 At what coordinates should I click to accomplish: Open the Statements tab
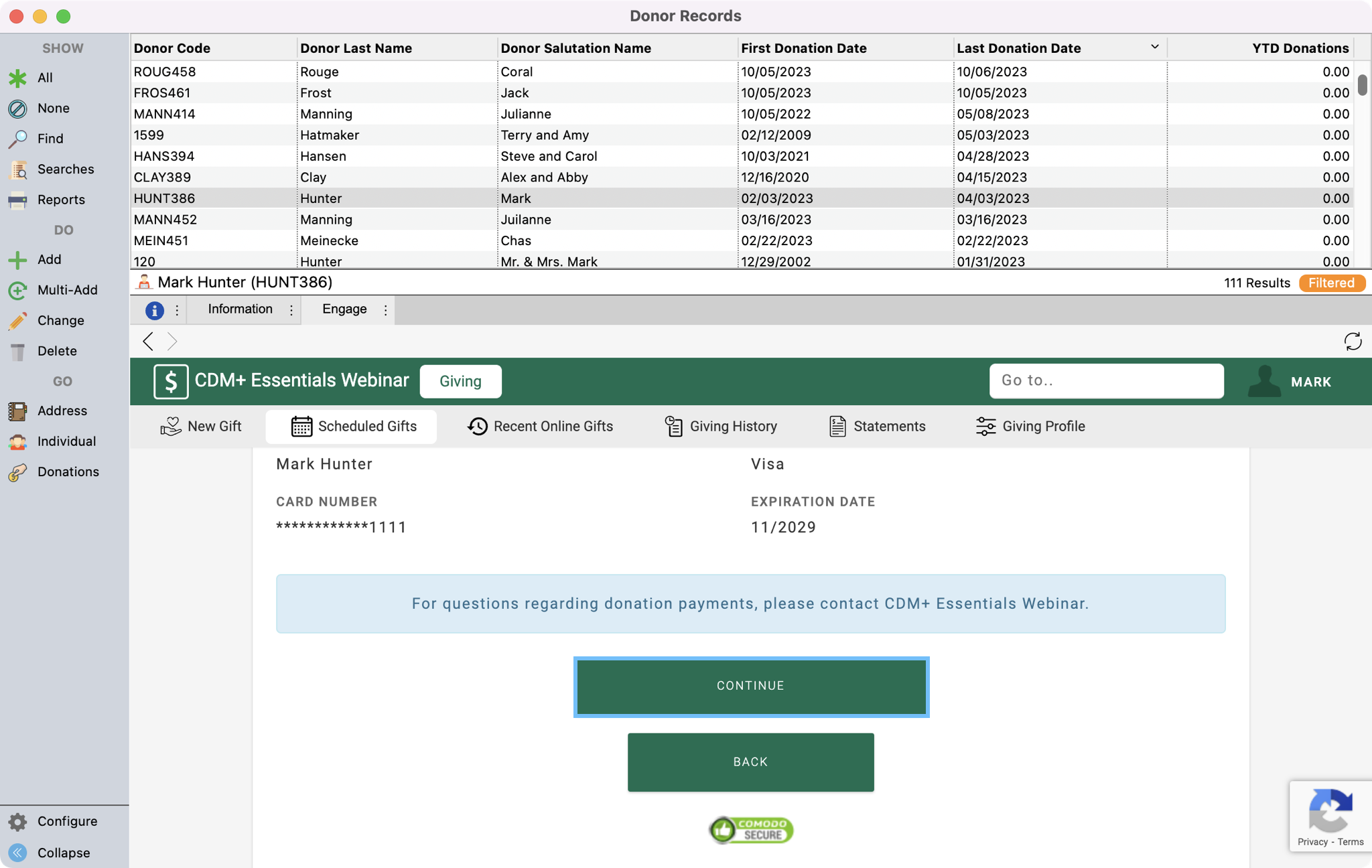[877, 427]
